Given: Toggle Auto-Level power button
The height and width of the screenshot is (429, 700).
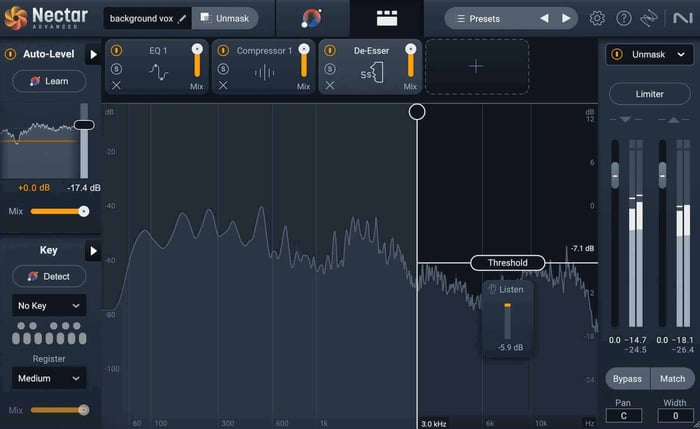Looking at the screenshot, I should (x=10, y=54).
